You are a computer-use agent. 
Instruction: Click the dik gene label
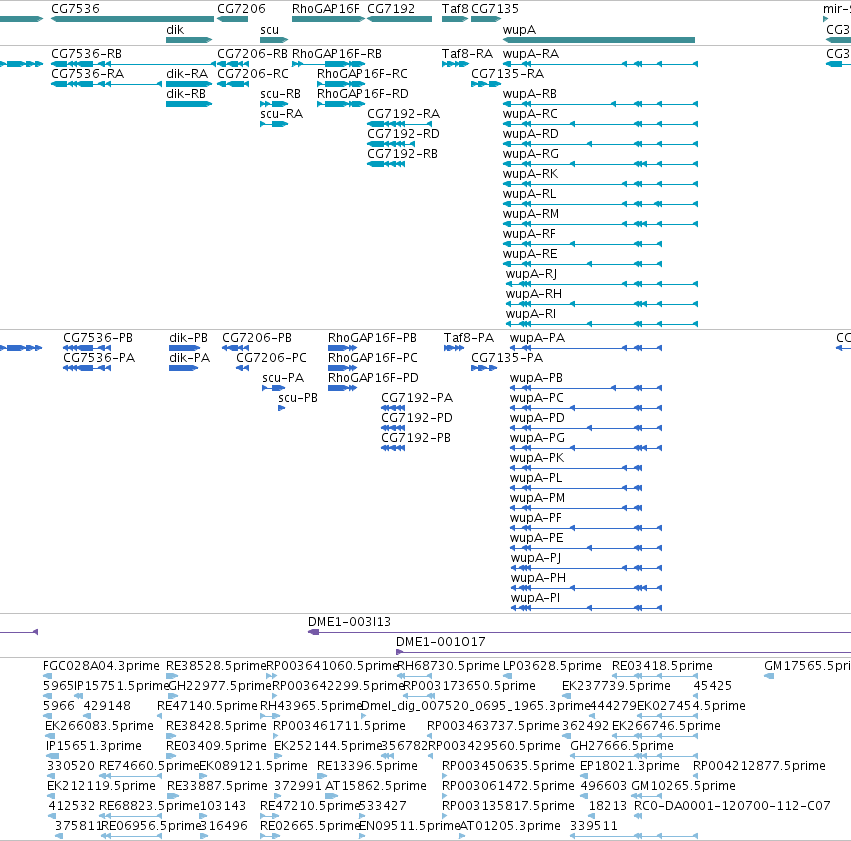175,30
